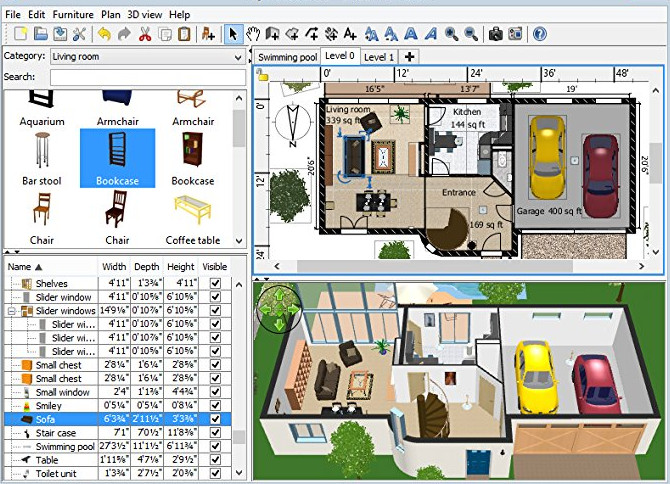Paste from clipboard icon

pyautogui.click(x=184, y=34)
